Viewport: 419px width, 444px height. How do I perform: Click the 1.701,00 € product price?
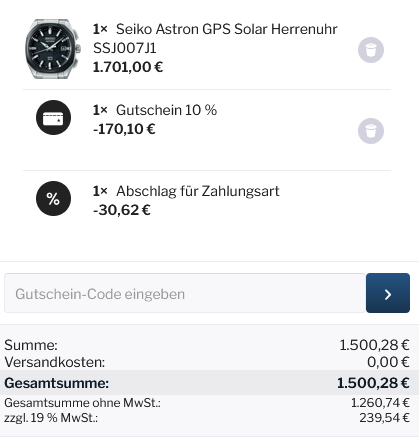coord(128,67)
